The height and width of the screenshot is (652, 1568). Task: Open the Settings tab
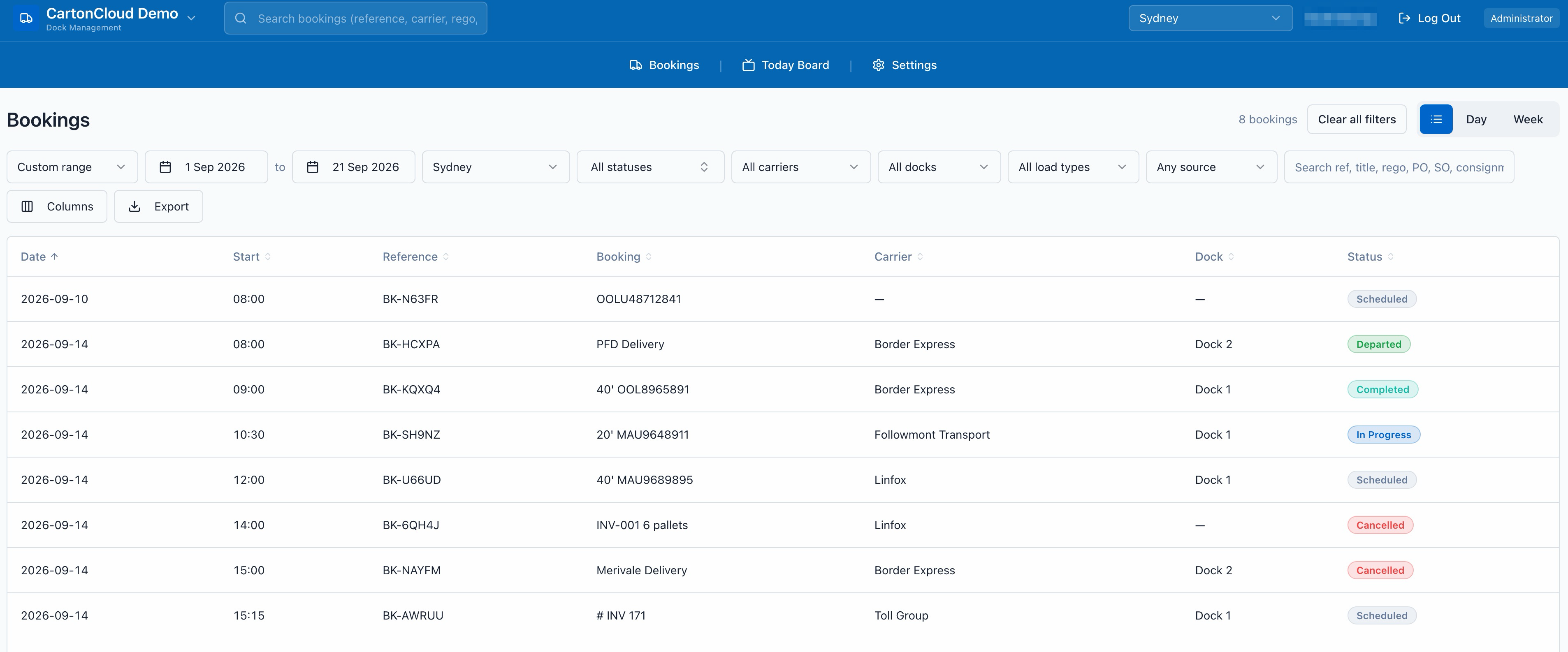point(905,65)
